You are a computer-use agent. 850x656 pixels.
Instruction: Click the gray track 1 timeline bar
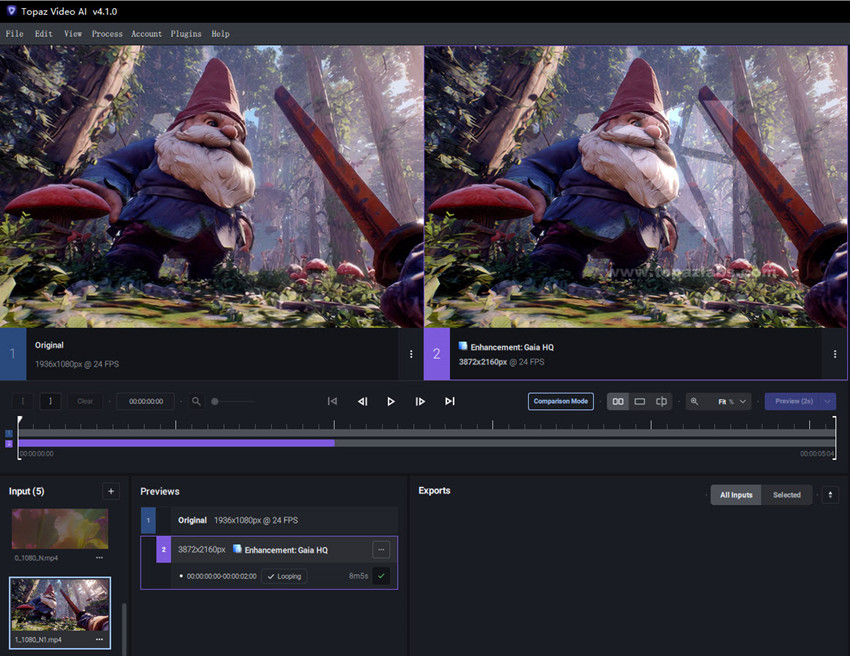(427, 433)
